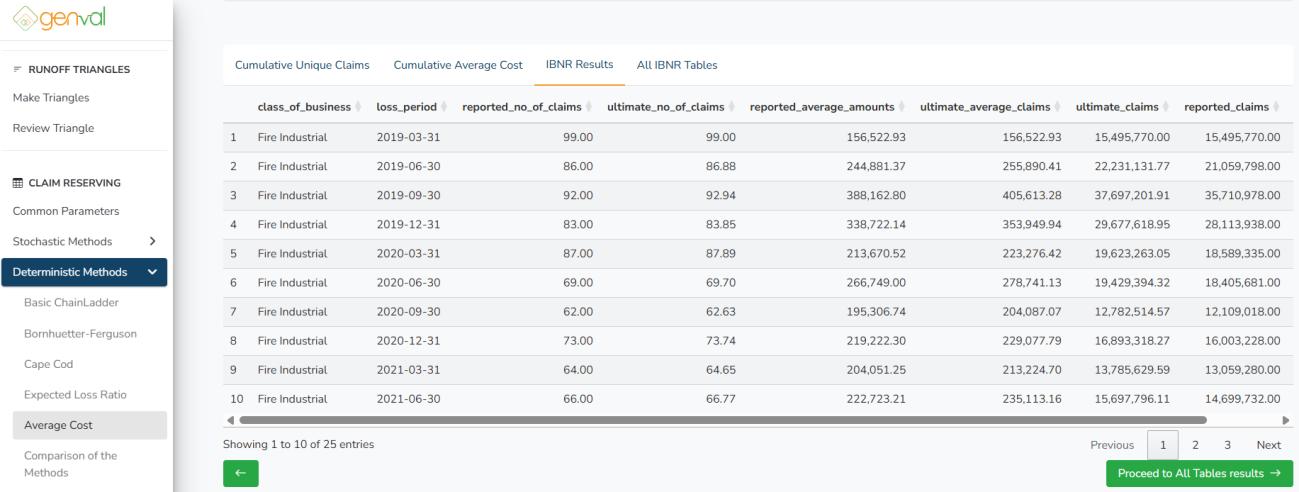Click the scrollbar's left arrow

pyautogui.click(x=229, y=421)
